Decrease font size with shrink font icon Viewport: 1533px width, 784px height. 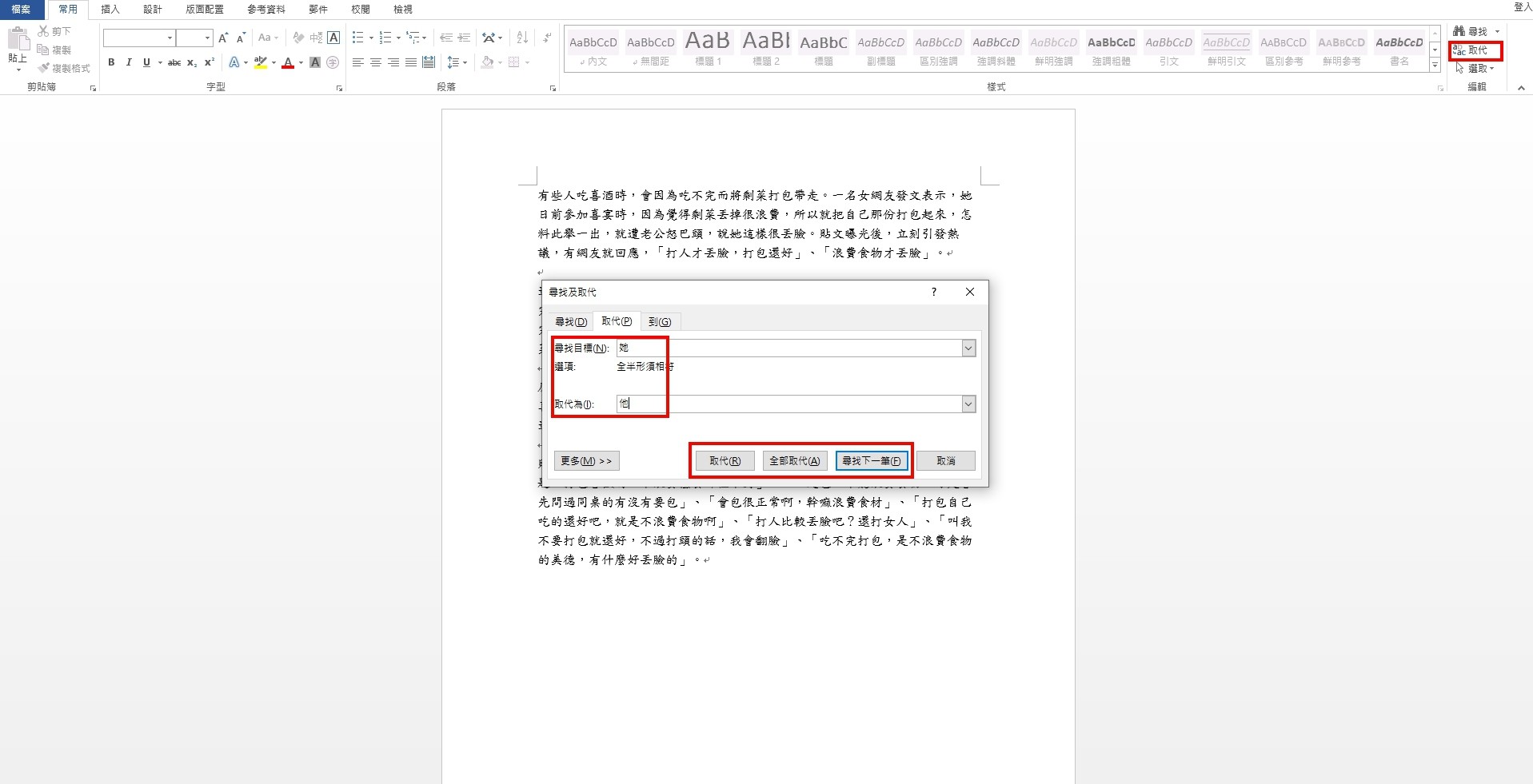pyautogui.click(x=241, y=38)
